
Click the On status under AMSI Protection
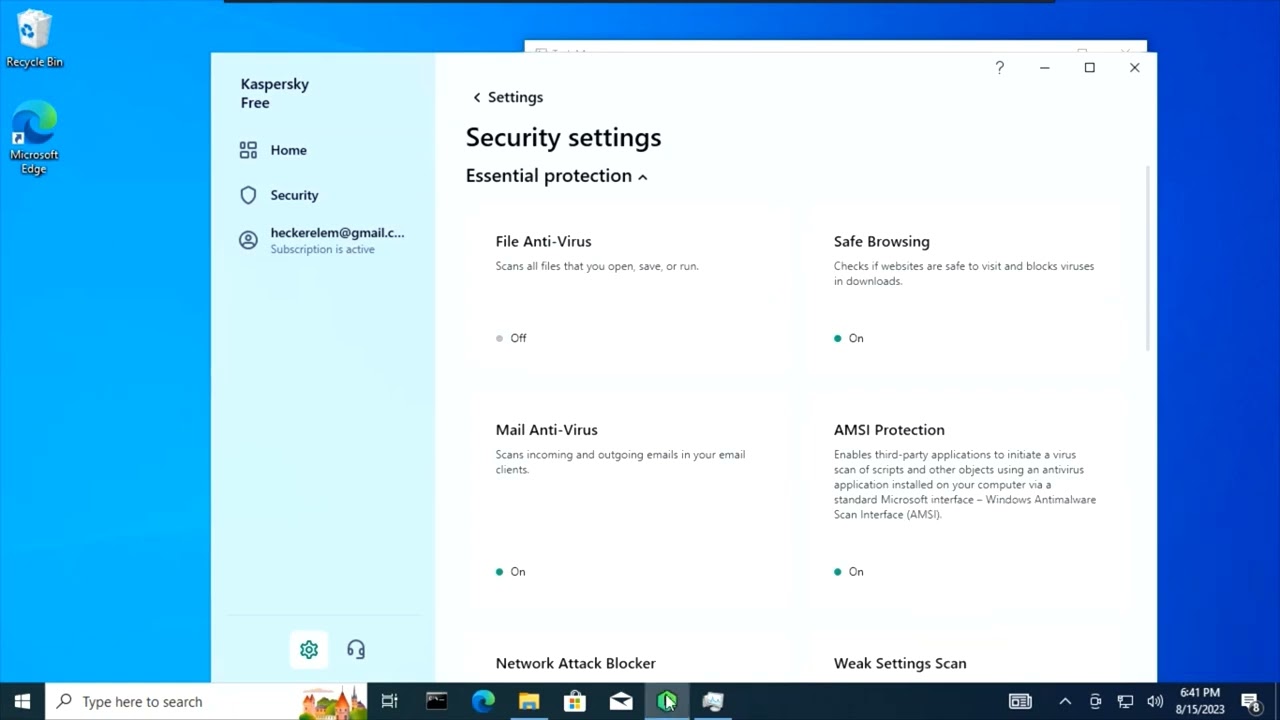[849, 572]
